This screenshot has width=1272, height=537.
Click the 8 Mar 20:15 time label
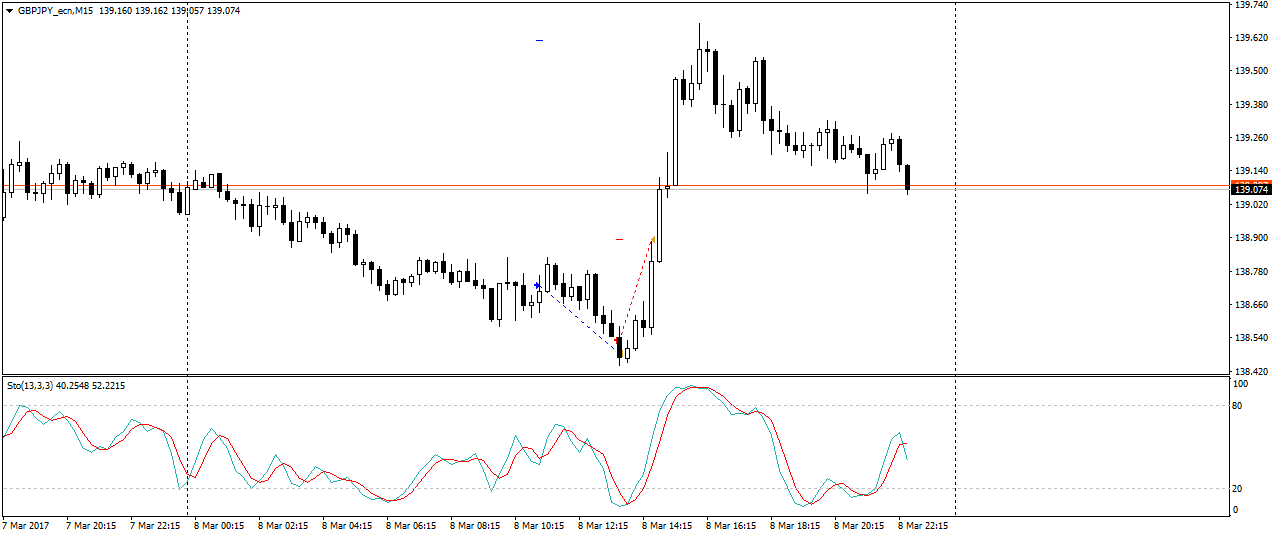click(859, 525)
